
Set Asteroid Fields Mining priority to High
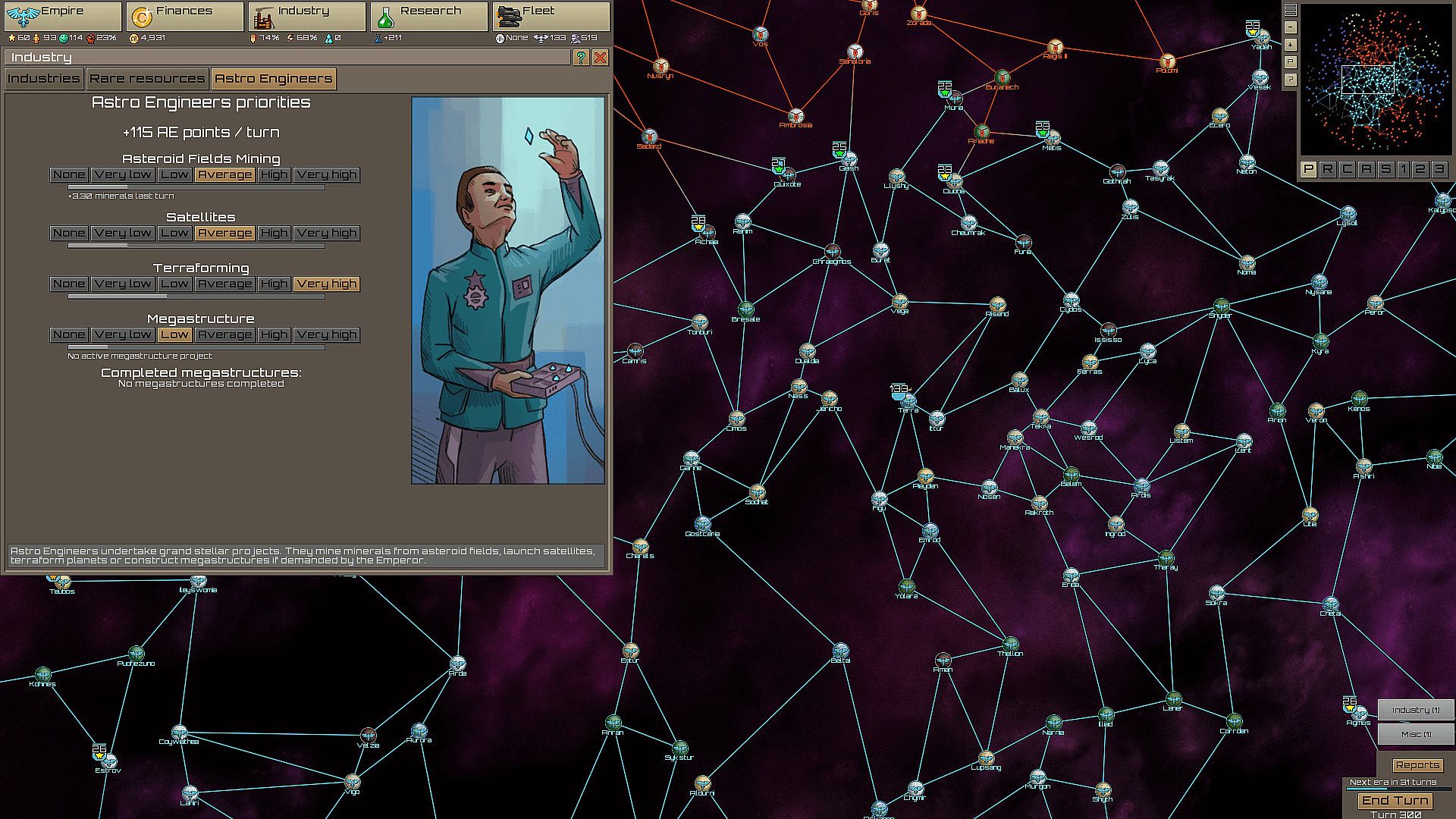274,174
